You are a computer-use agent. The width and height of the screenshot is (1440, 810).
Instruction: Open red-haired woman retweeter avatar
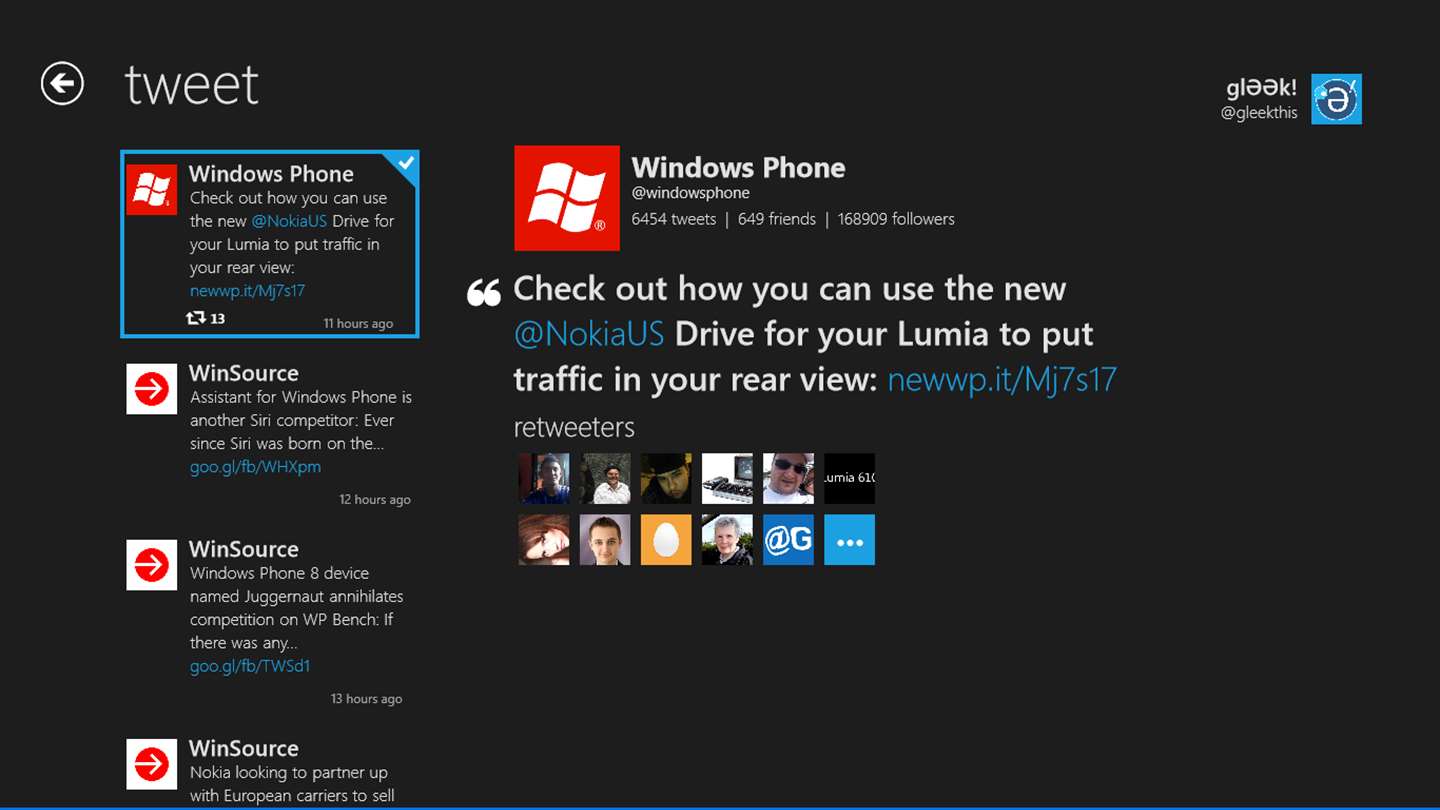click(544, 540)
